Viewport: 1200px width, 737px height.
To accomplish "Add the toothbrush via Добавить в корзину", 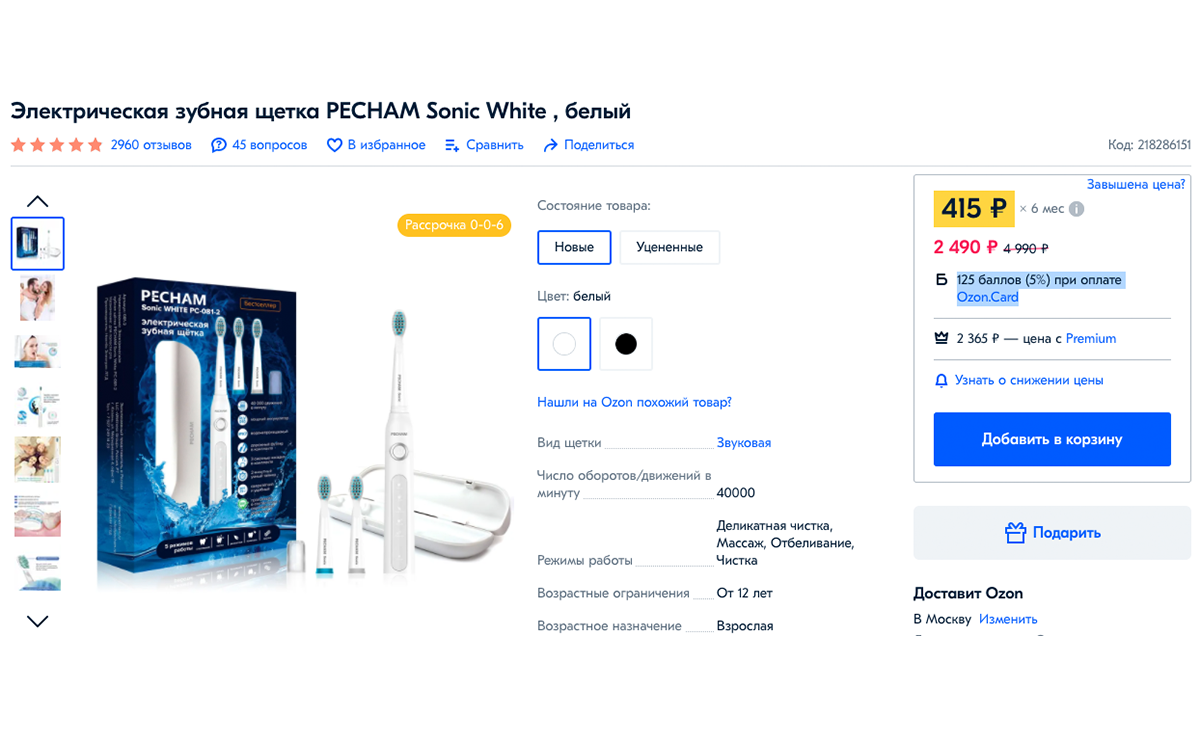I will point(1052,439).
